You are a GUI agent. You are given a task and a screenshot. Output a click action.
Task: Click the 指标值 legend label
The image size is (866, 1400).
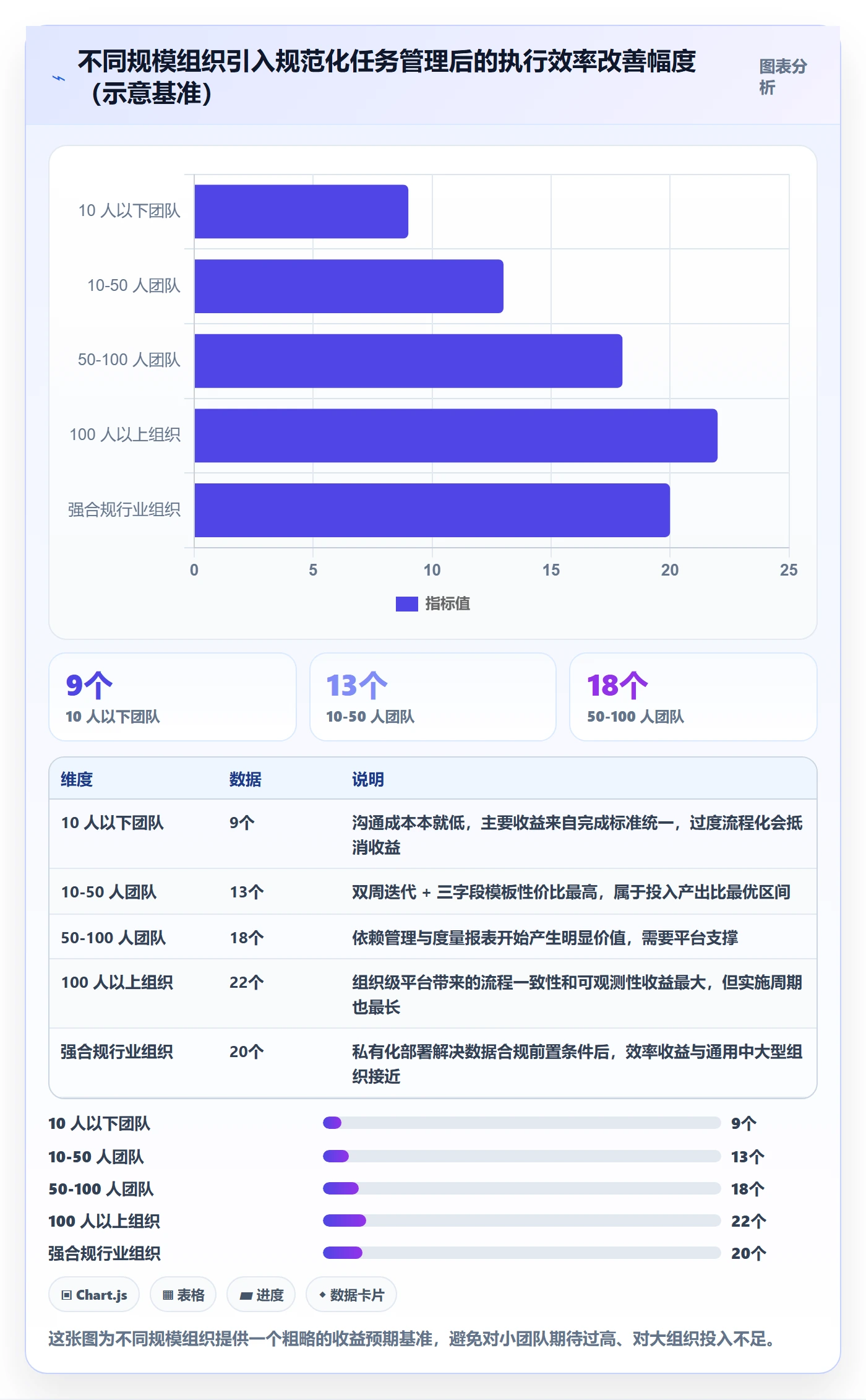(447, 603)
